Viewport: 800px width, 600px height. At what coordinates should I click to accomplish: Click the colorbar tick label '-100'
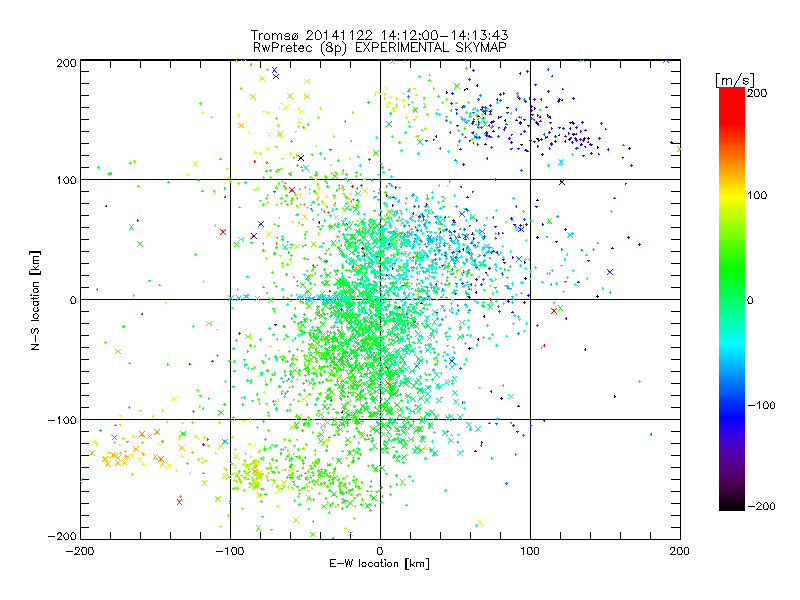pyautogui.click(x=761, y=405)
